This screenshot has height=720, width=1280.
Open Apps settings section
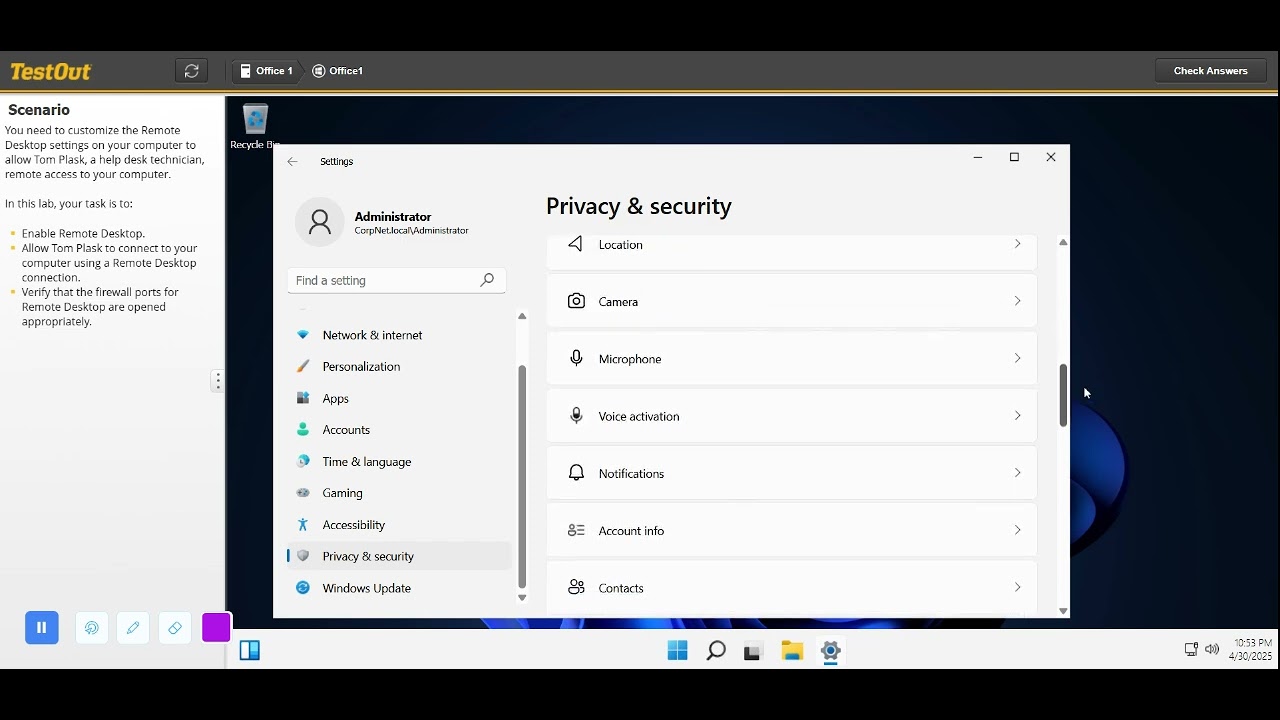click(x=399, y=398)
